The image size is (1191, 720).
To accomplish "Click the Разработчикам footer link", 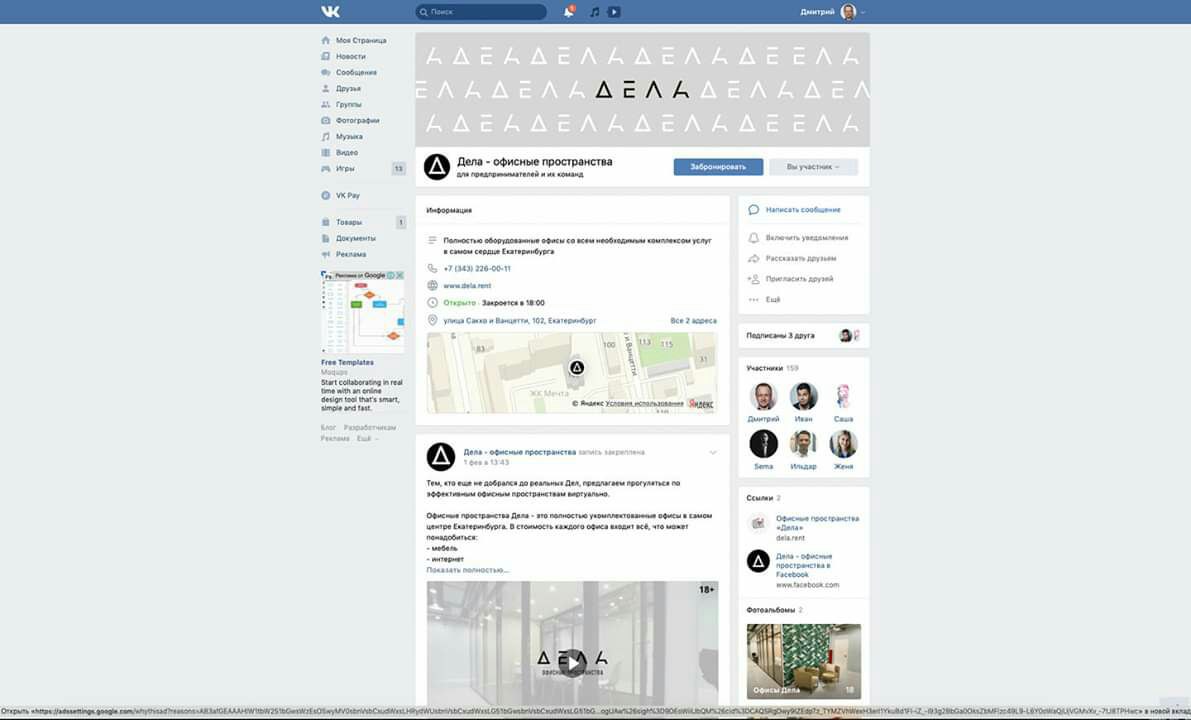I will coord(370,428).
